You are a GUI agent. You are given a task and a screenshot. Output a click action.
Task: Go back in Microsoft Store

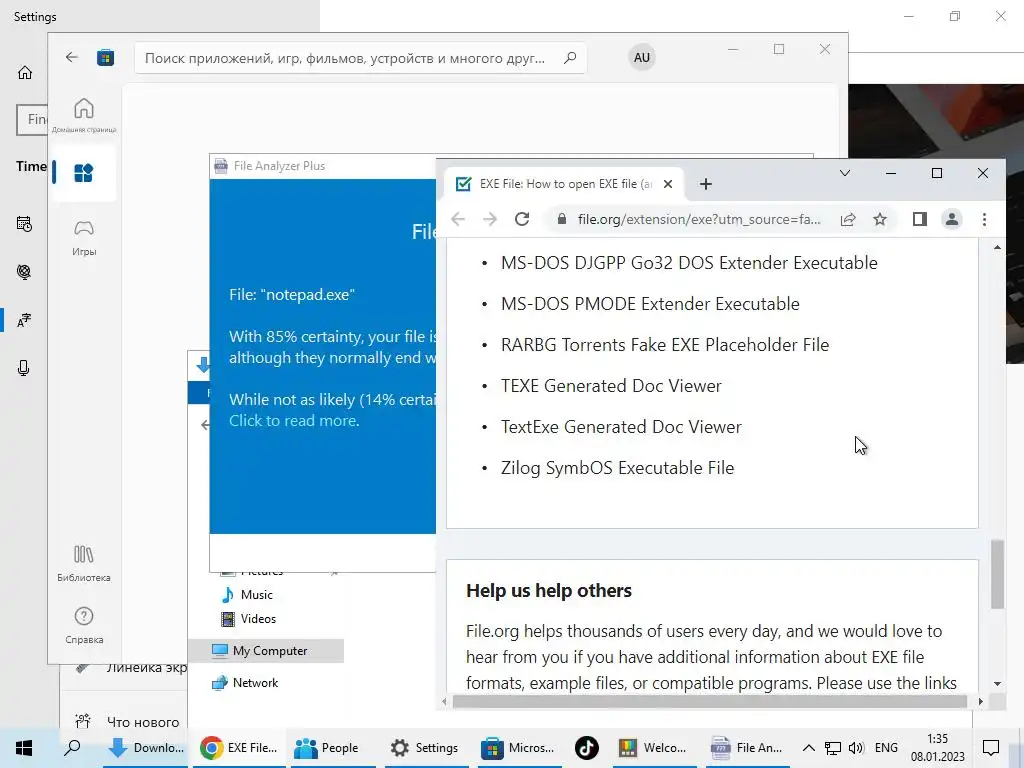tap(72, 57)
